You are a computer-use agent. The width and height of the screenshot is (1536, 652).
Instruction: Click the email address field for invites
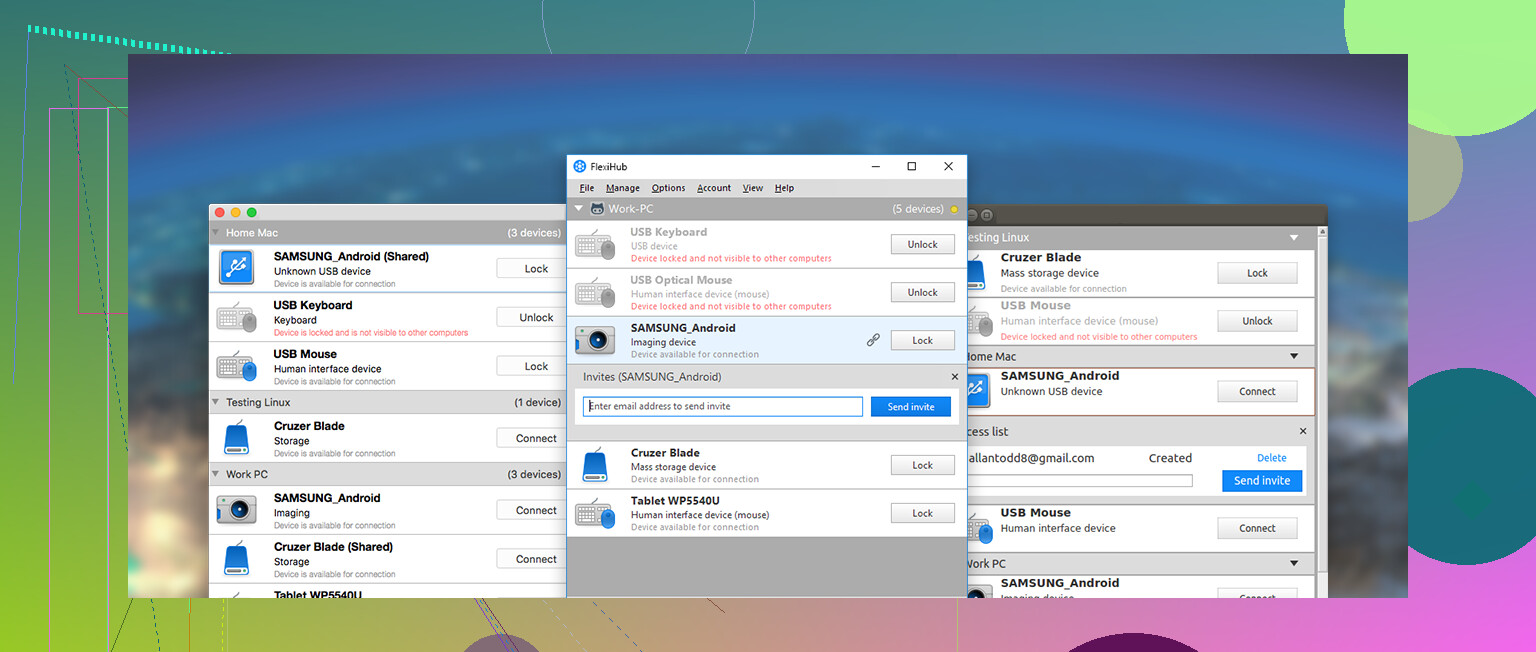[722, 407]
